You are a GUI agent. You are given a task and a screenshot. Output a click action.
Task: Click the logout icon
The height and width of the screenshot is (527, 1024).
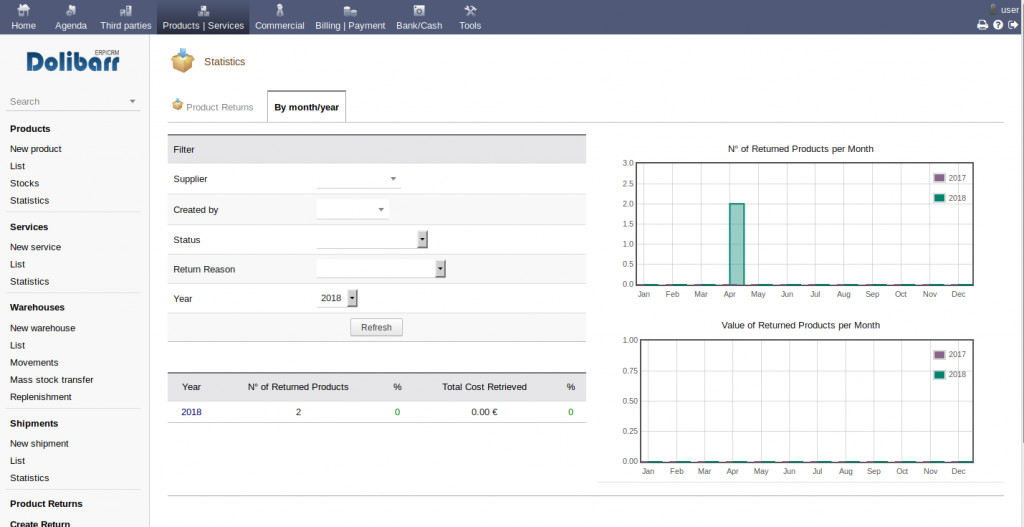pos(1013,25)
